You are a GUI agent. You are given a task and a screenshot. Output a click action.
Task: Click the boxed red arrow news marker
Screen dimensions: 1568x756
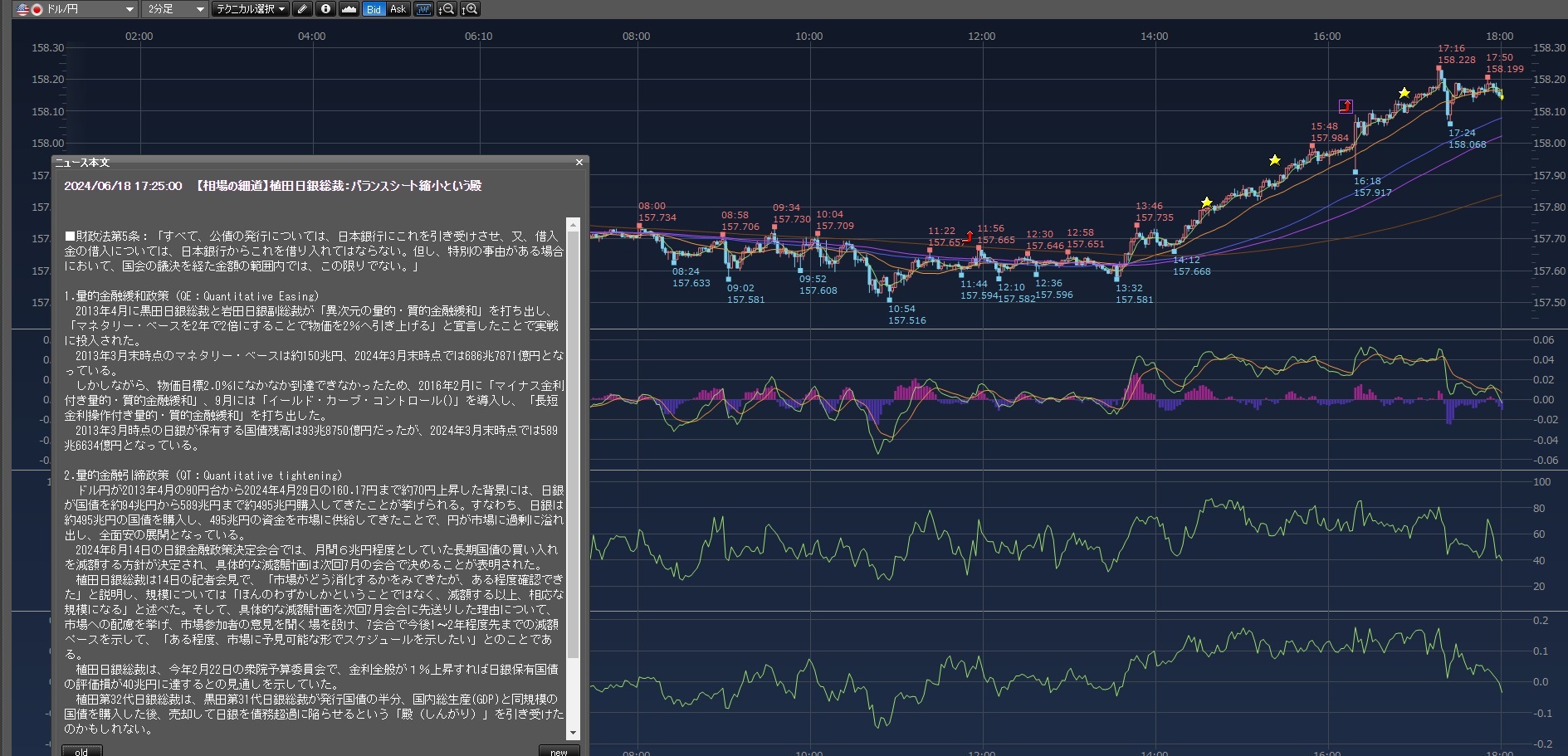pos(1346,106)
